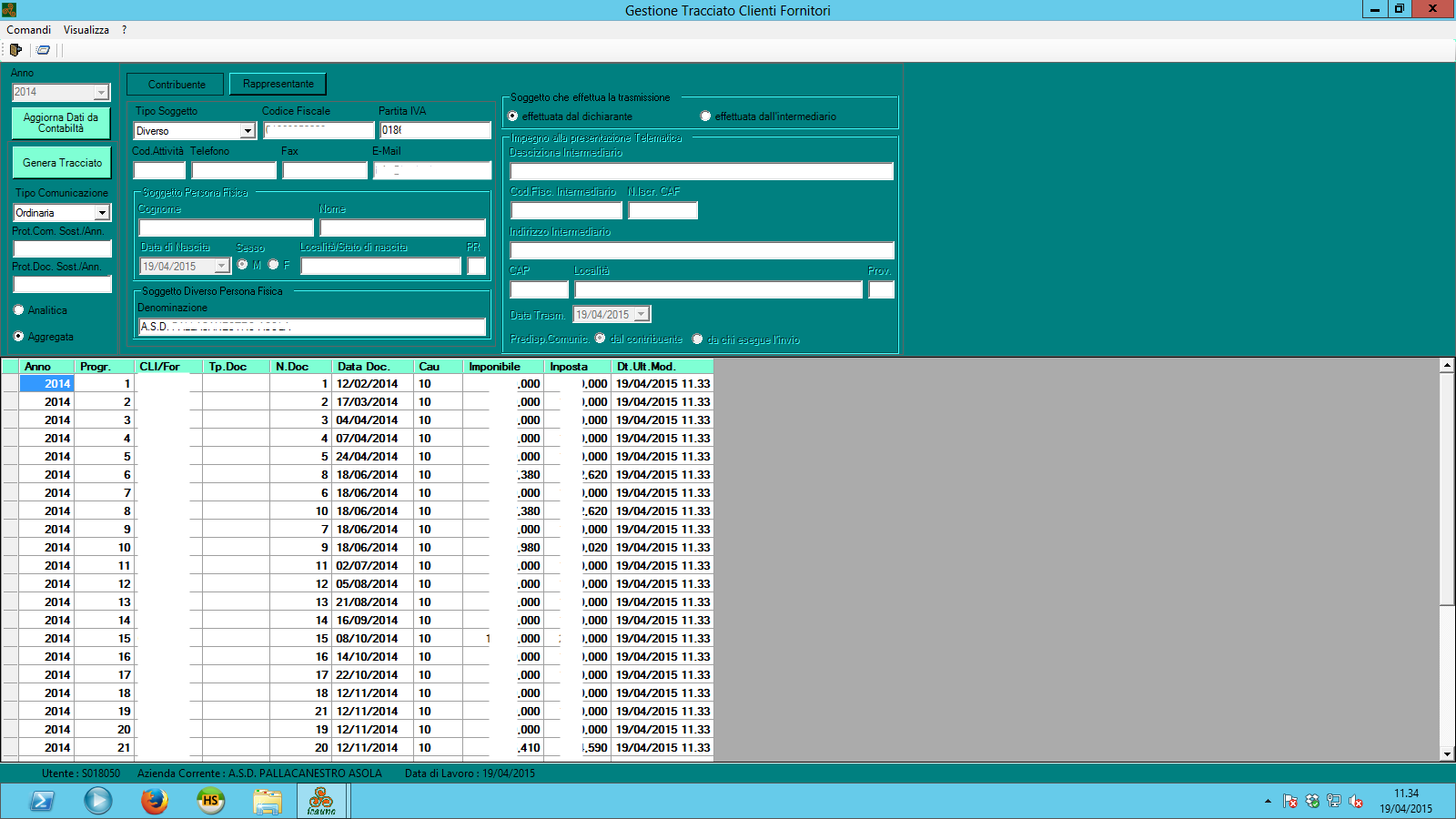Open the Data Trasm. date picker dropdown
Screen dimensions: 1456x819
click(x=642, y=315)
